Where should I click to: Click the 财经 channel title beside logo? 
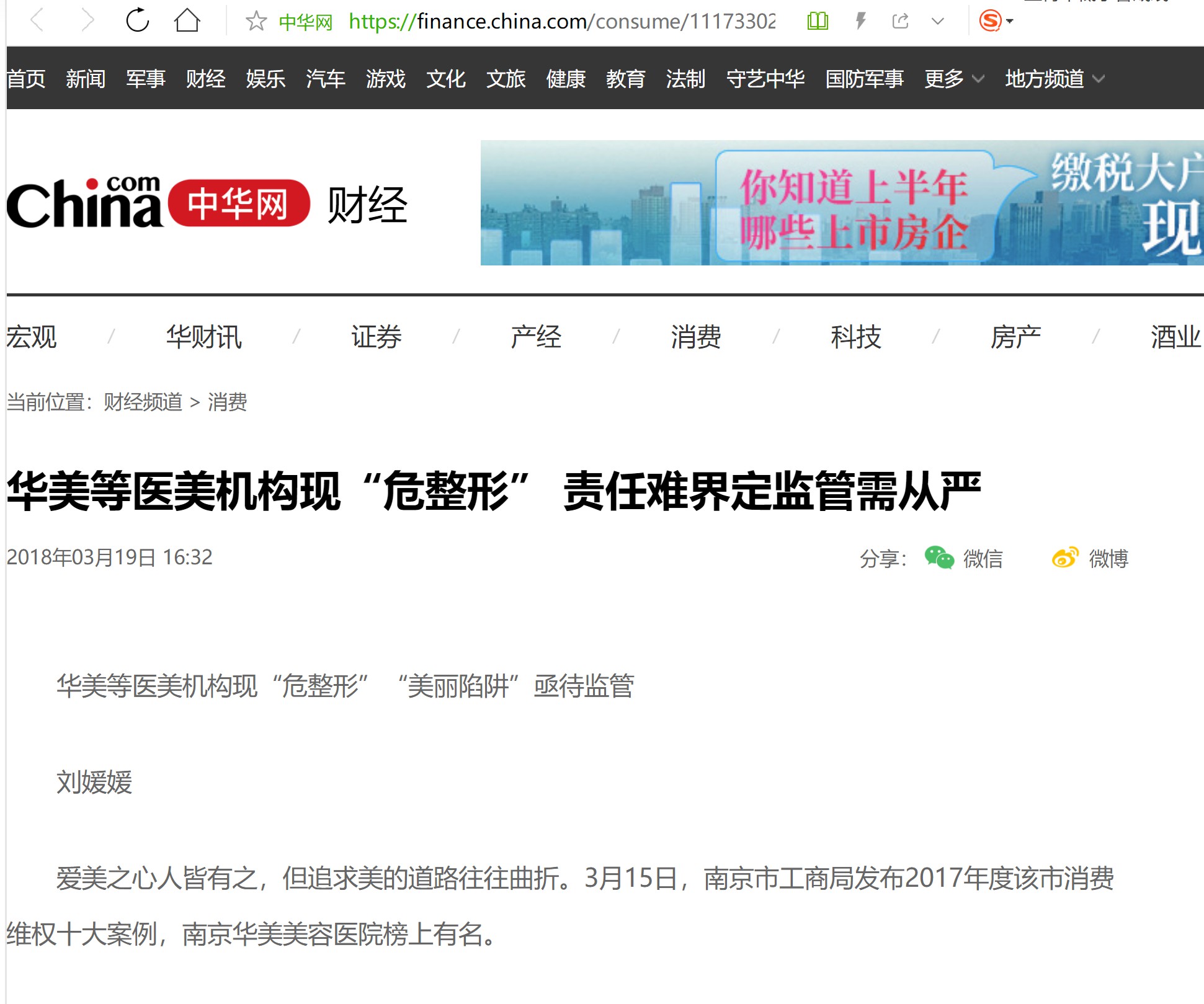367,205
